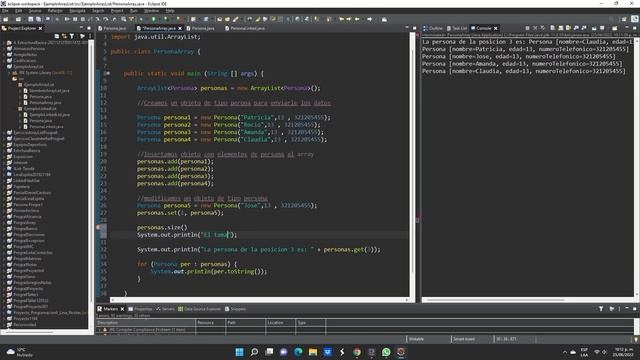
Task: Open the Windows Start menu
Action: [x=240, y=352]
